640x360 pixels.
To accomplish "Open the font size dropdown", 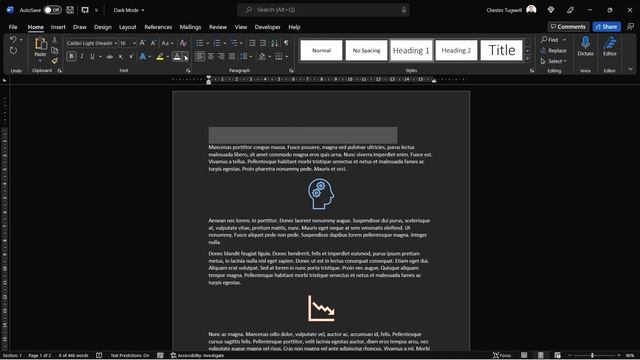I will tap(134, 43).
